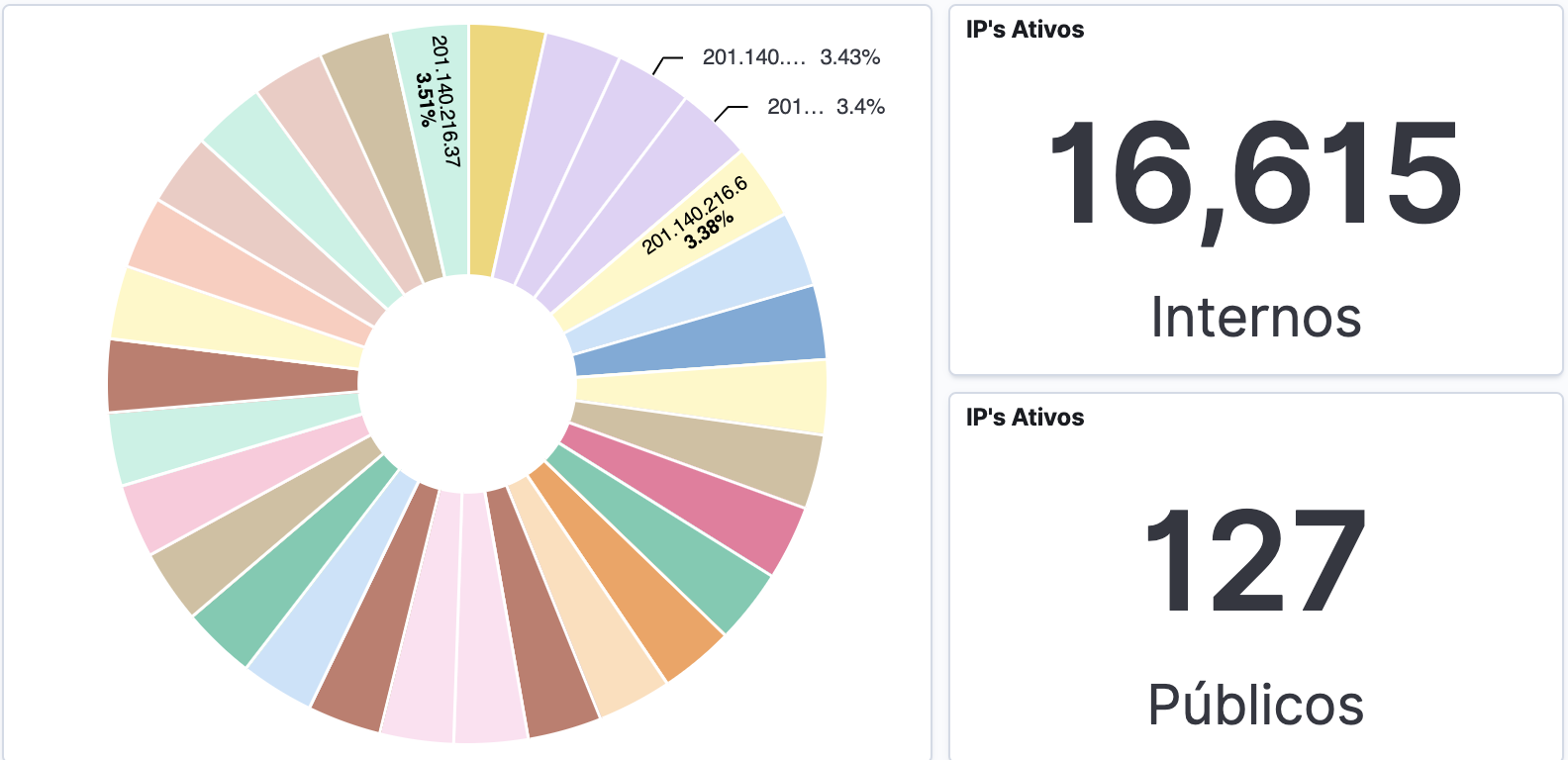Click the 127 metric value
Screen dimensions: 1568x760
point(1254,562)
